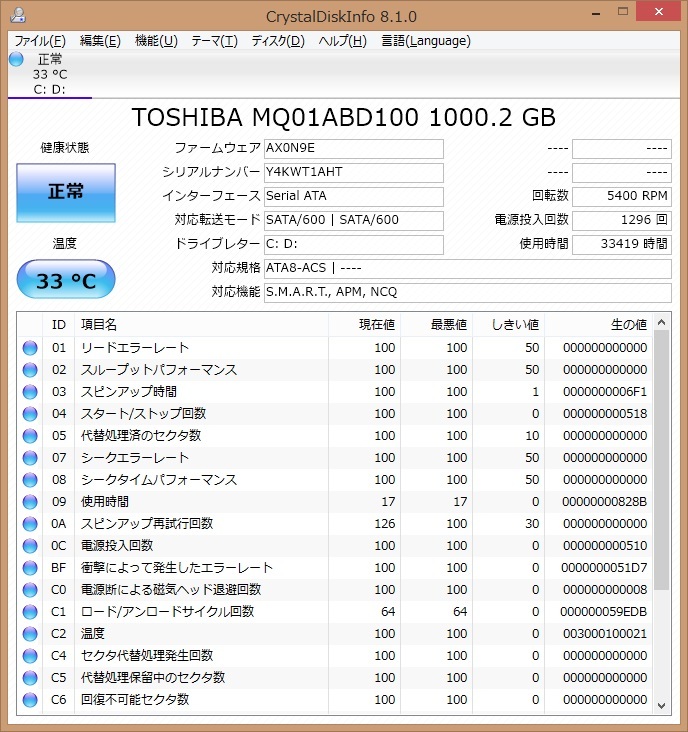Maximize the CrystalDiskInfo window
Screen dimensions: 688x732
pyautogui.click(x=623, y=13)
